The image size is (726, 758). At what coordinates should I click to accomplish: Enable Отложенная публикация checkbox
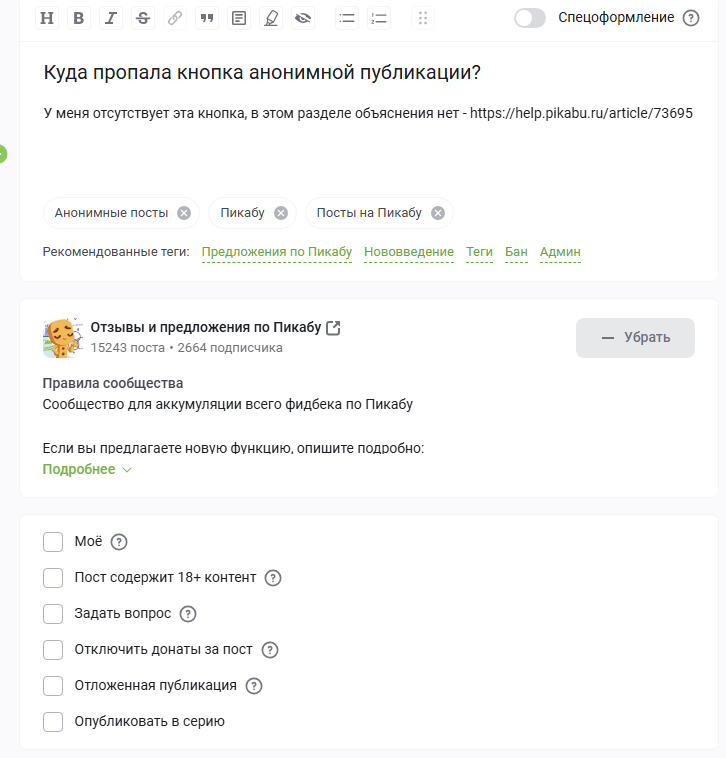pos(53,686)
